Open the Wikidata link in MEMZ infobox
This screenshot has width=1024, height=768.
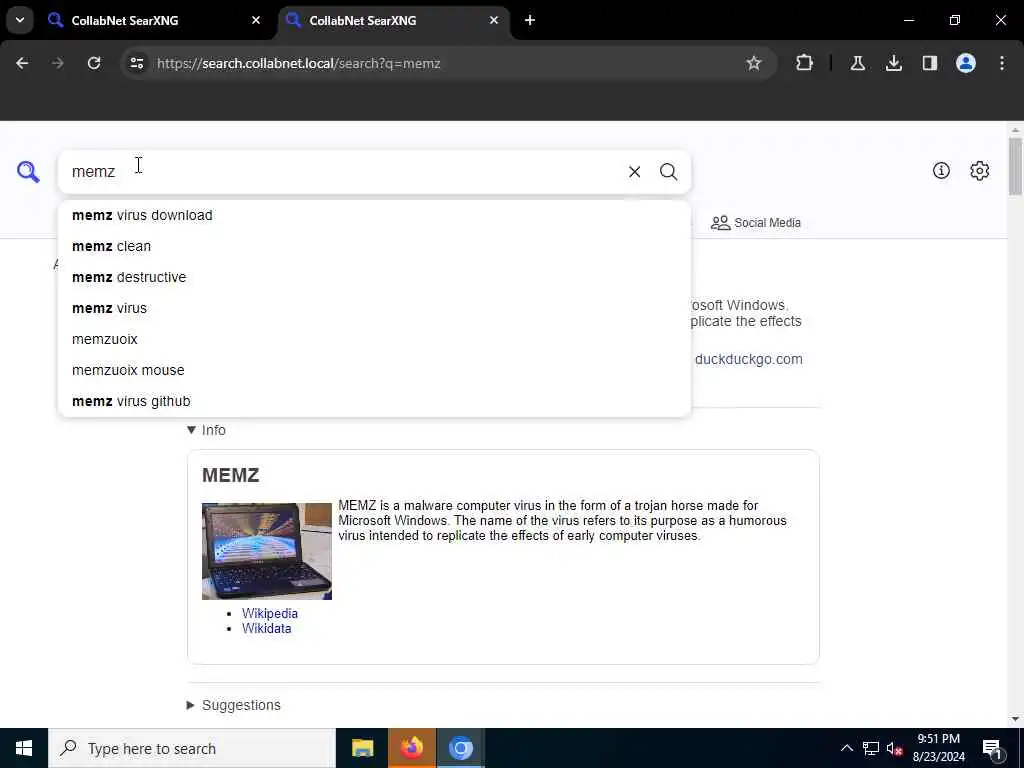(x=266, y=628)
